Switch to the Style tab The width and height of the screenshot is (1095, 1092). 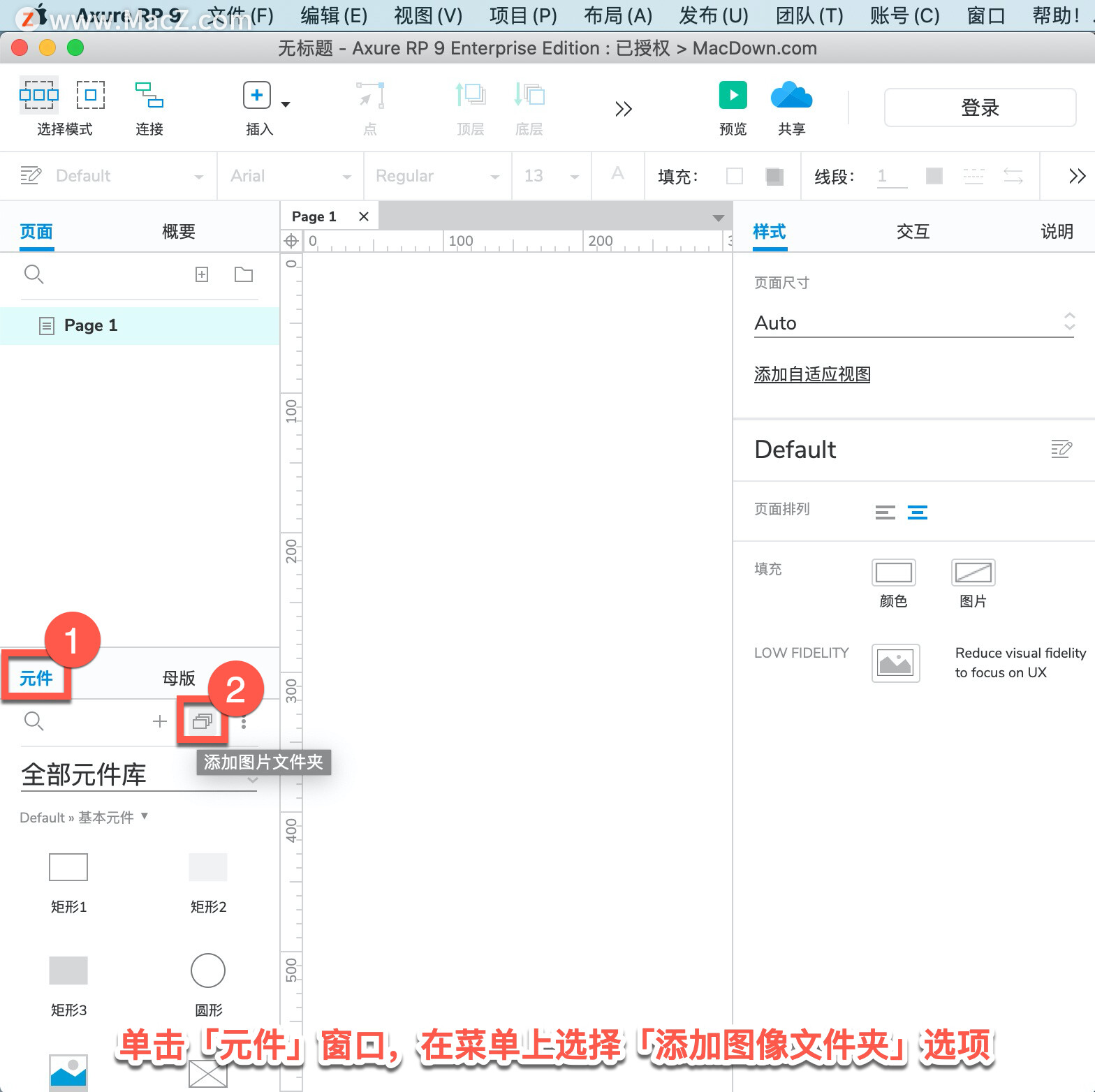click(x=770, y=232)
